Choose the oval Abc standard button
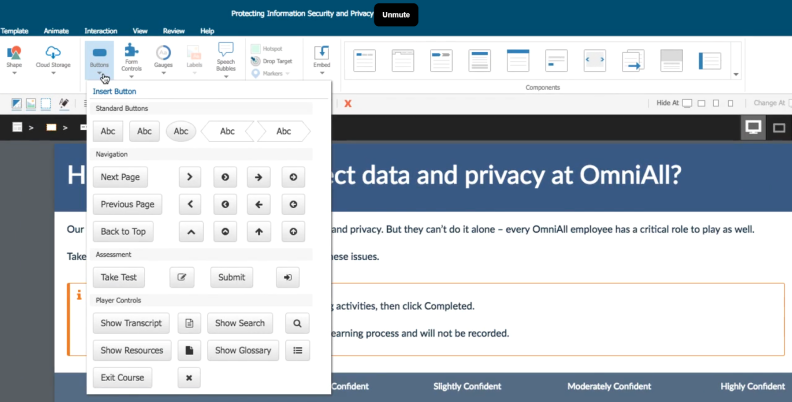 click(181, 131)
